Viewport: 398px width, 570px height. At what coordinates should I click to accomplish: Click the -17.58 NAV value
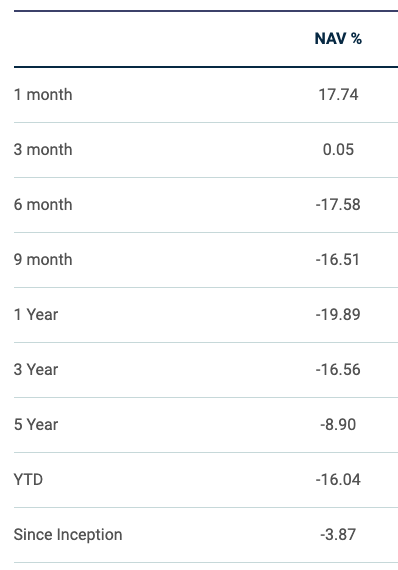338,204
